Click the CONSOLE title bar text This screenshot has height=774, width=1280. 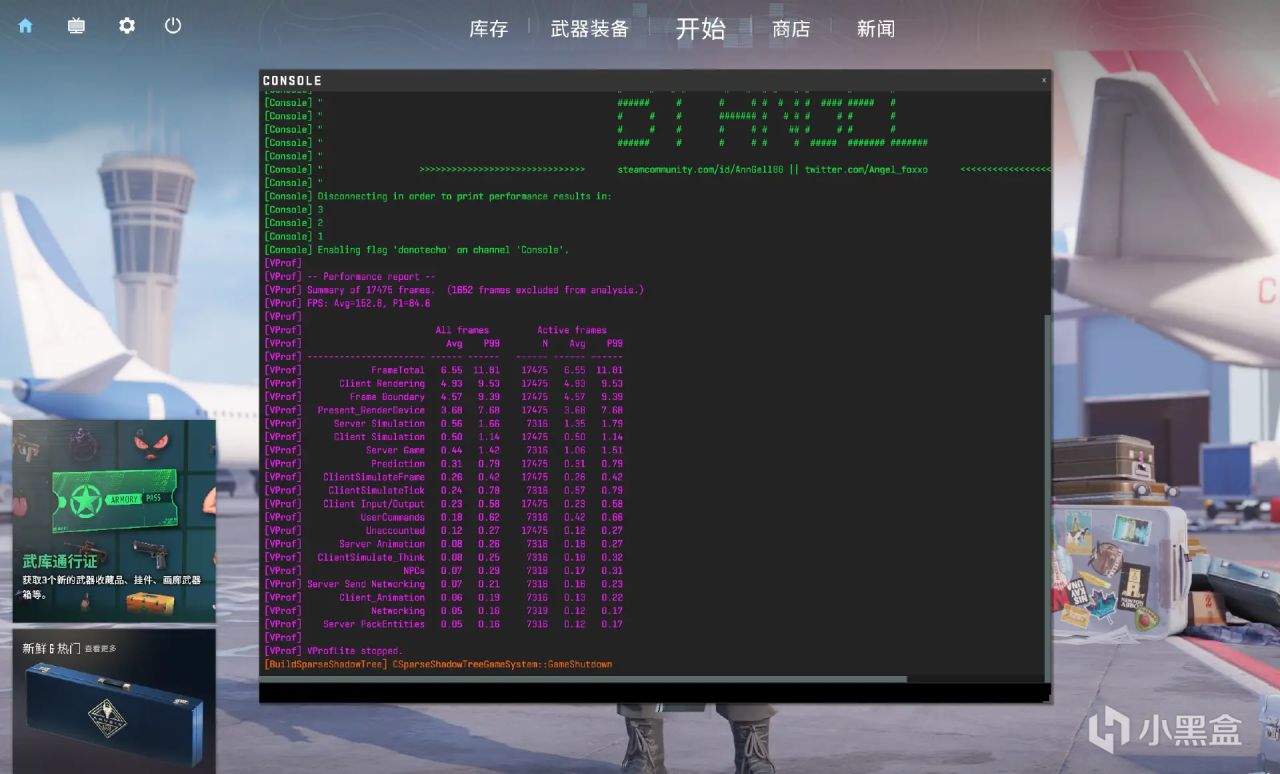(292, 81)
